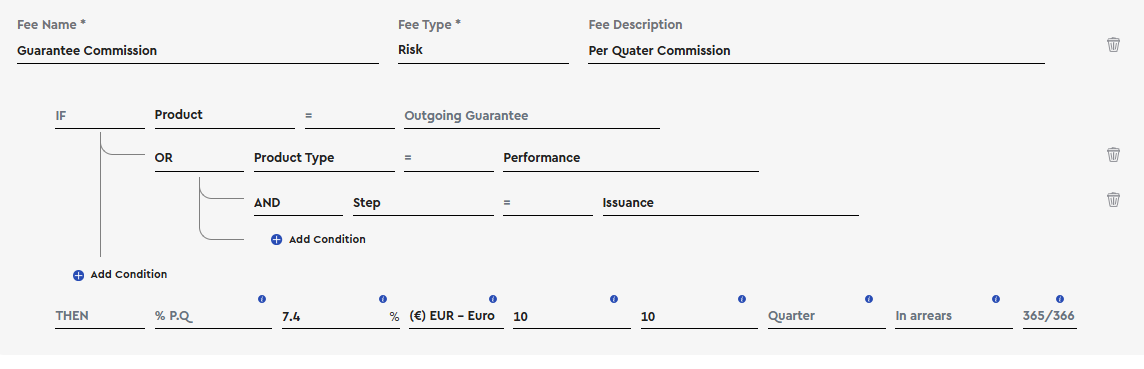1144x369 pixels.
Task: Change the Product Type value Performance
Action: coord(631,158)
